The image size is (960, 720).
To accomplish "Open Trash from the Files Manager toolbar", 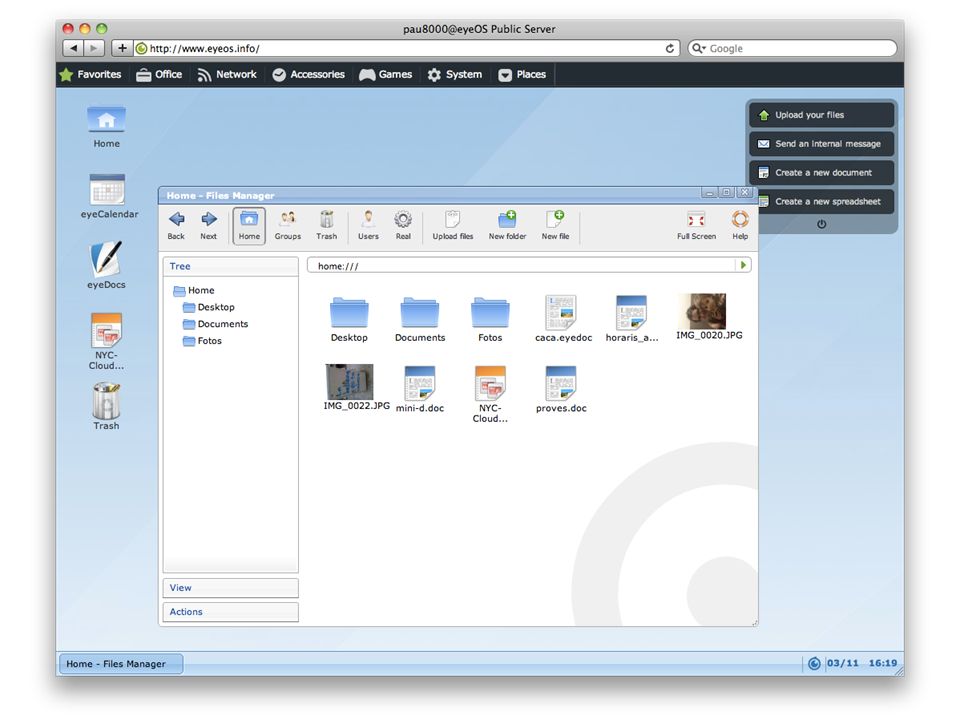I will click(326, 225).
